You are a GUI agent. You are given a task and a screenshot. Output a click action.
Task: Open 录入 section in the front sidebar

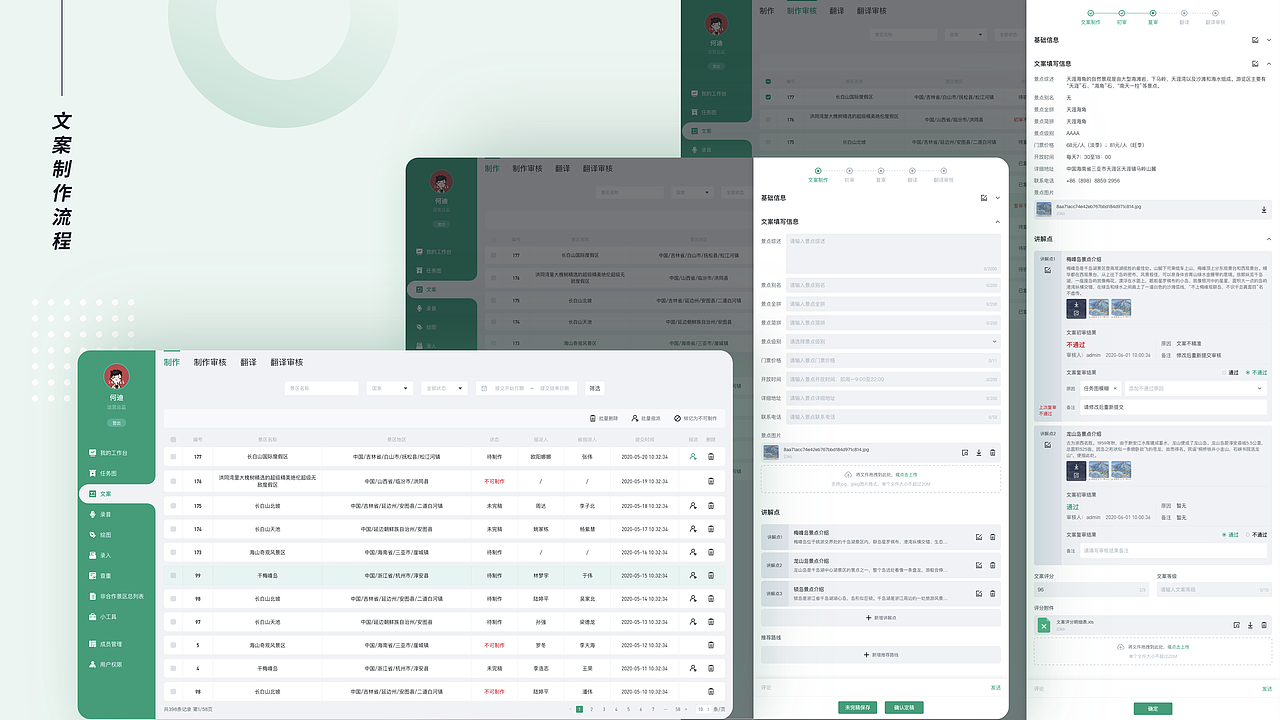point(101,555)
